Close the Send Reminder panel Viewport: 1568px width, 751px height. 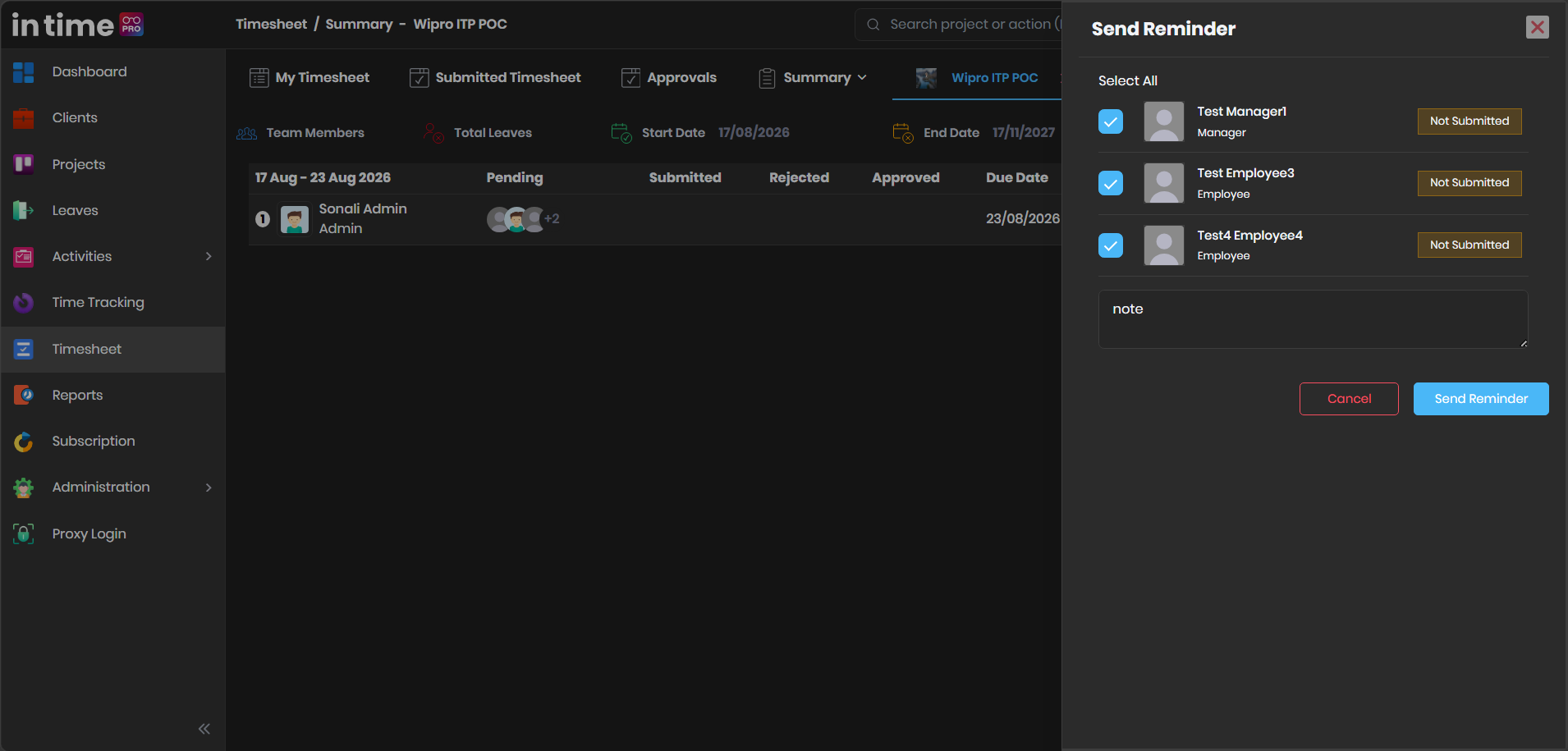(1538, 27)
